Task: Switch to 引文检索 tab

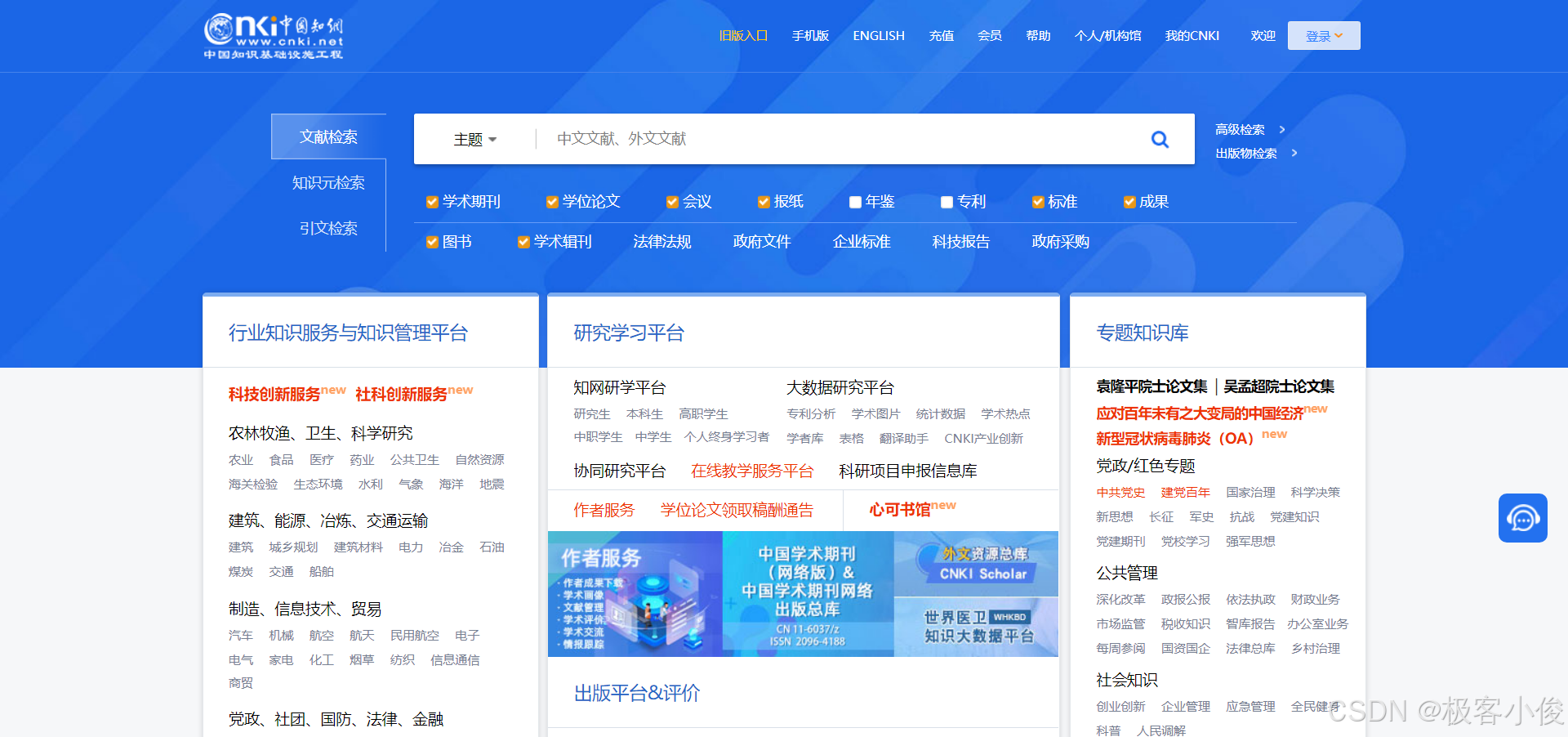Action: 328,228
